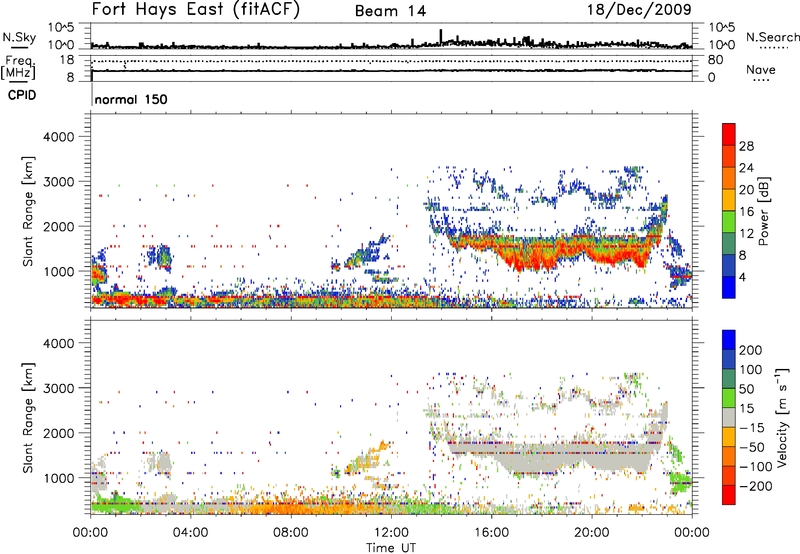
Task: Select the "200" velocity scale label
Action: click(750, 350)
